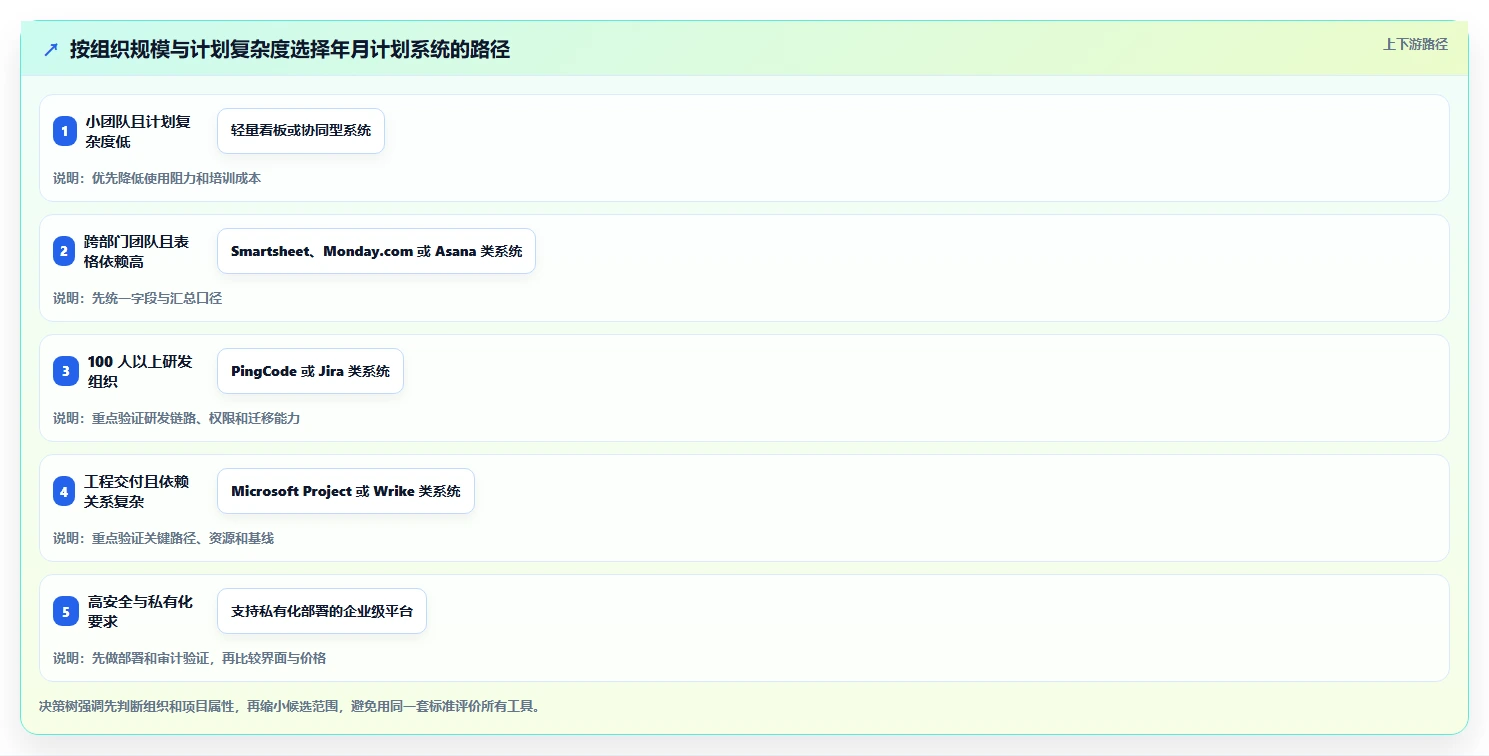Select Smartsheet、Monday.com 或 Asana 类系统 chip
The width and height of the screenshot is (1489, 756).
click(376, 251)
